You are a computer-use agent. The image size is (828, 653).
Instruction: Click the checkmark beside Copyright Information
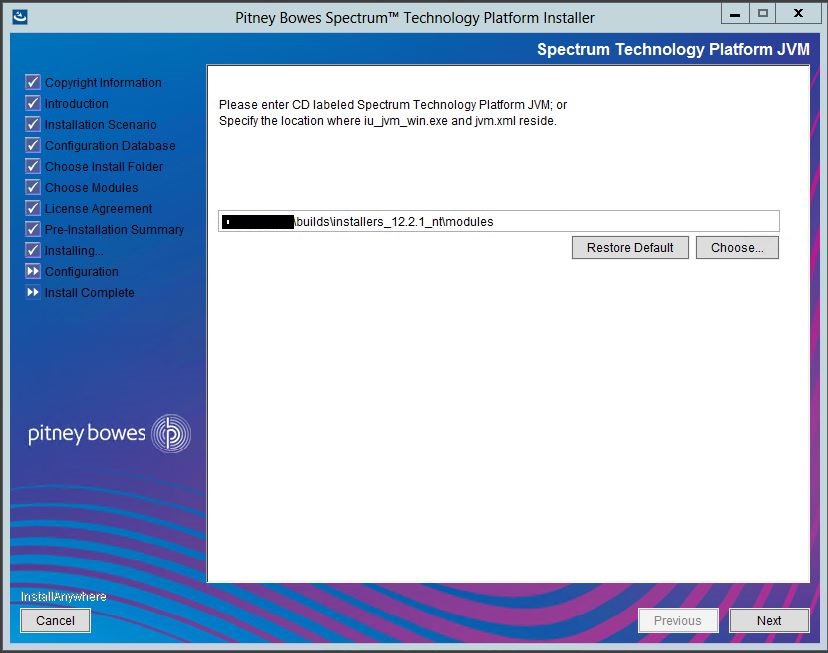pyautogui.click(x=33, y=82)
